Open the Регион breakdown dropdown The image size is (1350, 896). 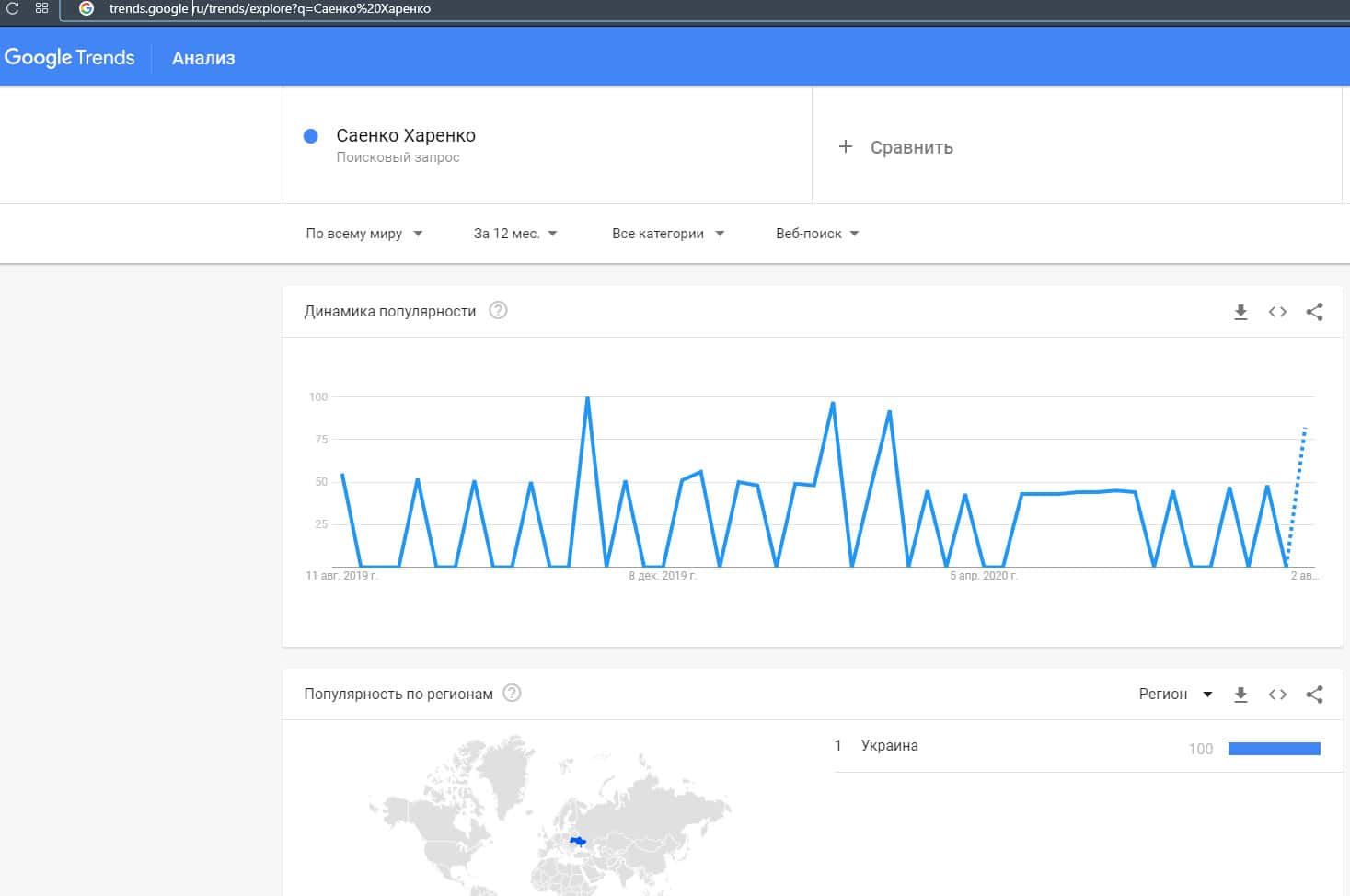1175,695
